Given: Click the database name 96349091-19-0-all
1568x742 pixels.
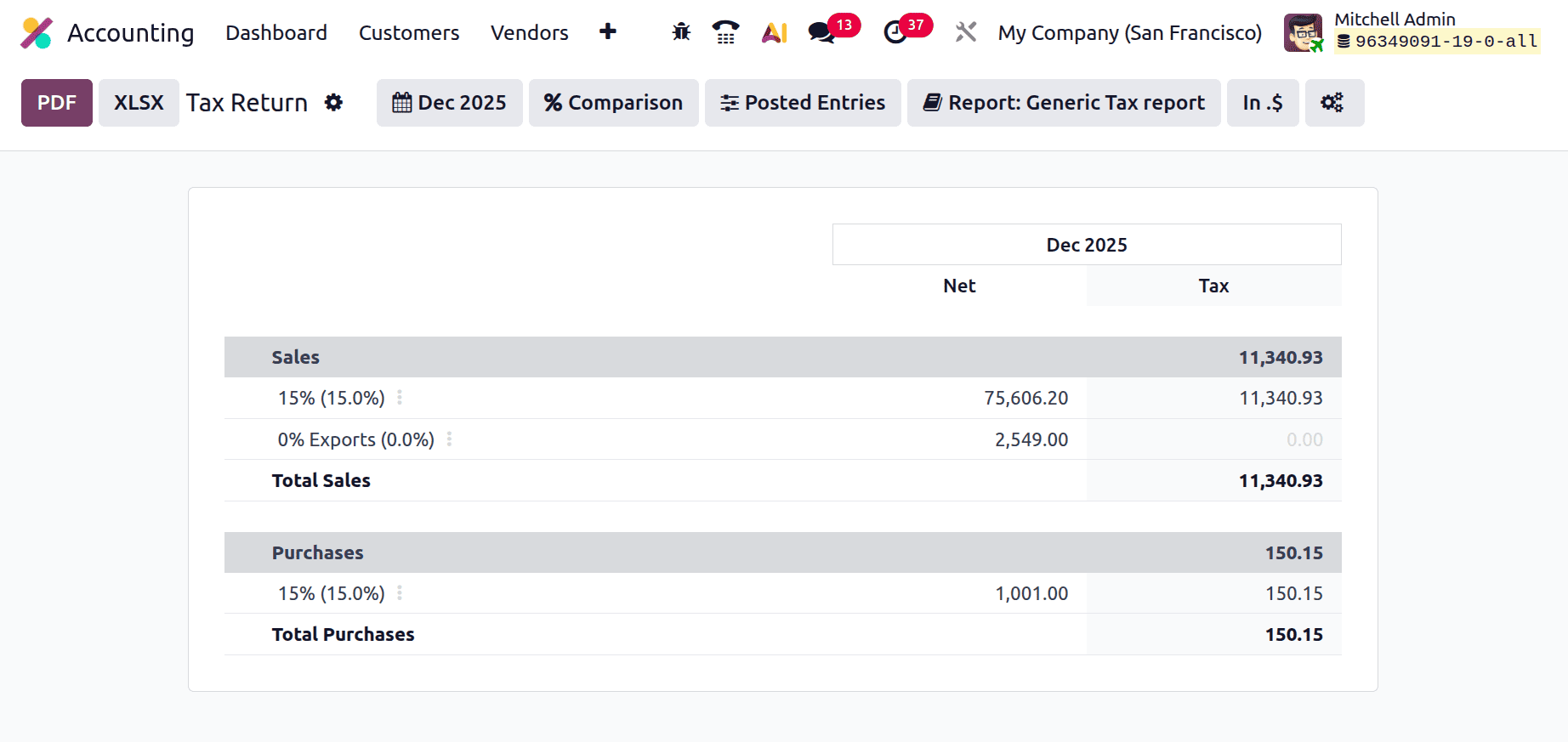Looking at the screenshot, I should pyautogui.click(x=1437, y=41).
